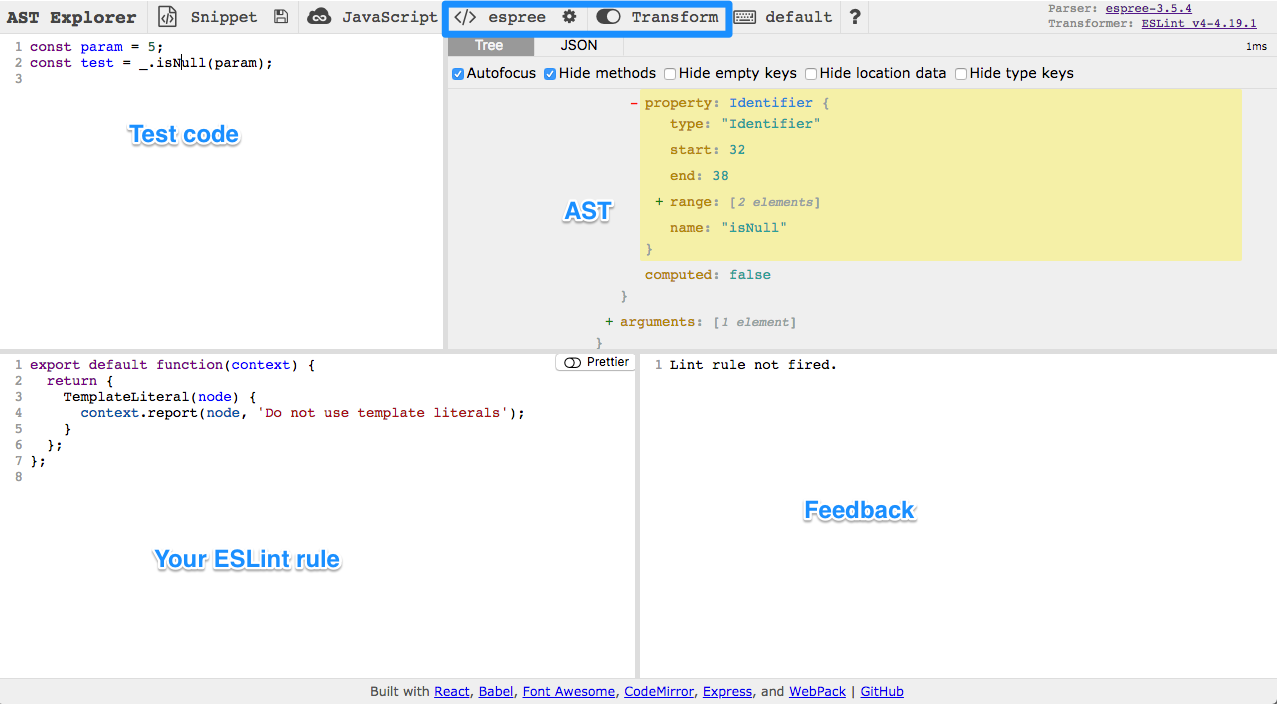
Task: Uncheck the Autofocus checkbox
Action: (x=458, y=73)
